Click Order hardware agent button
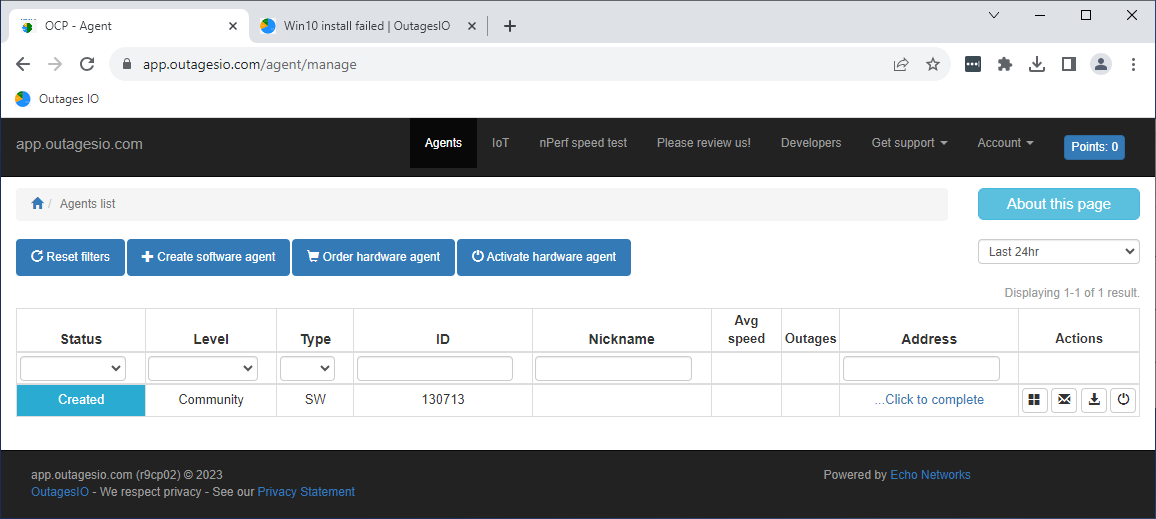Image resolution: width=1156 pixels, height=519 pixels. point(373,257)
